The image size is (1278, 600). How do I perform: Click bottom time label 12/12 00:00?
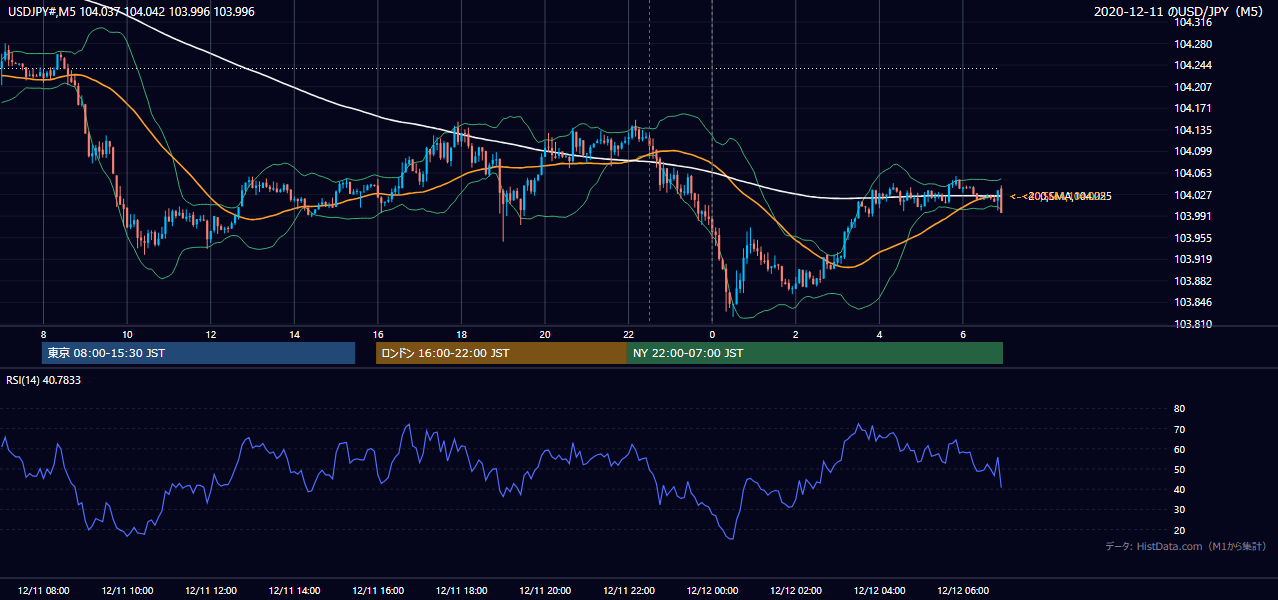point(712,591)
